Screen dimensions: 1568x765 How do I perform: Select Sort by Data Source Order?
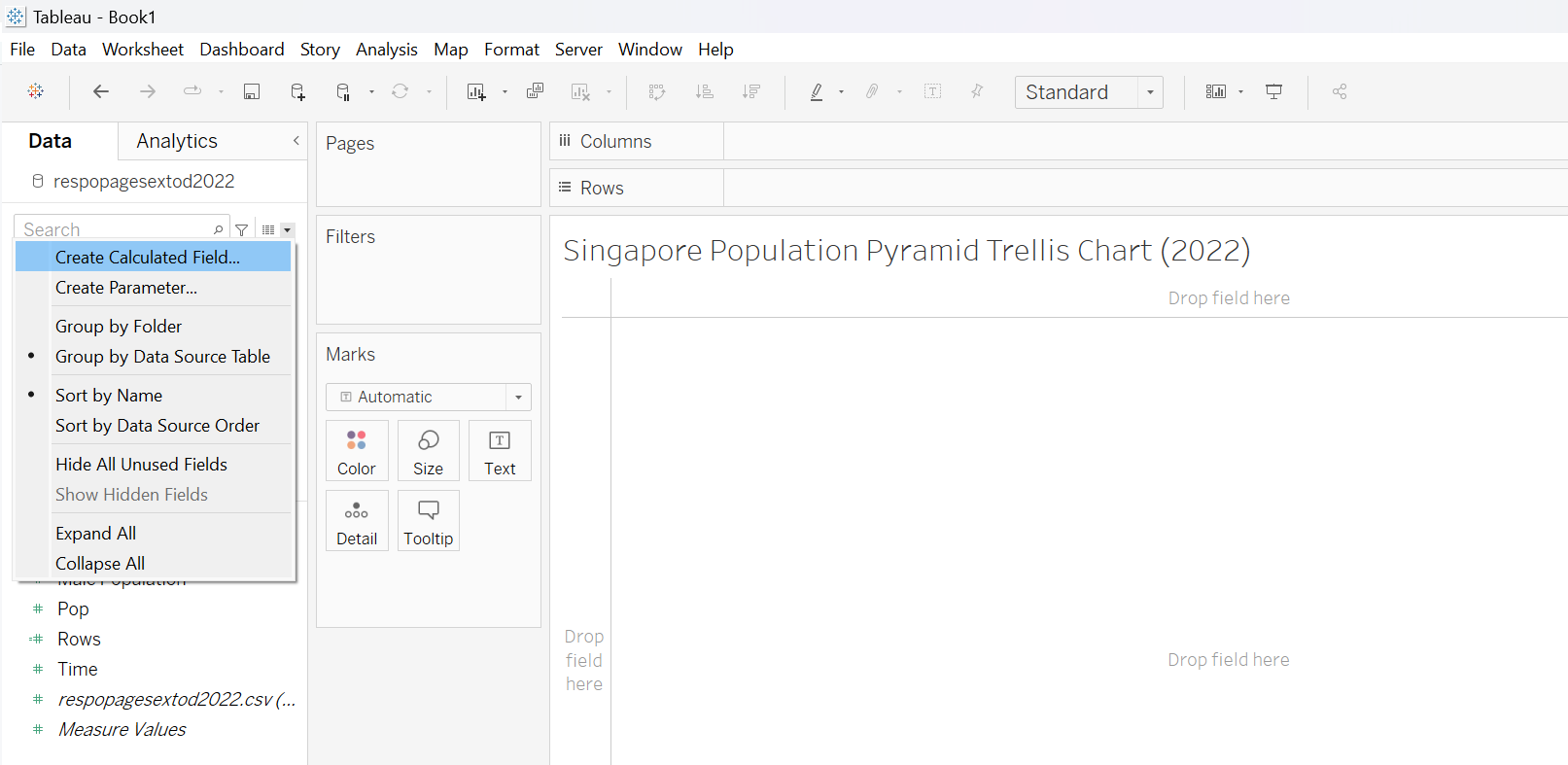point(157,426)
